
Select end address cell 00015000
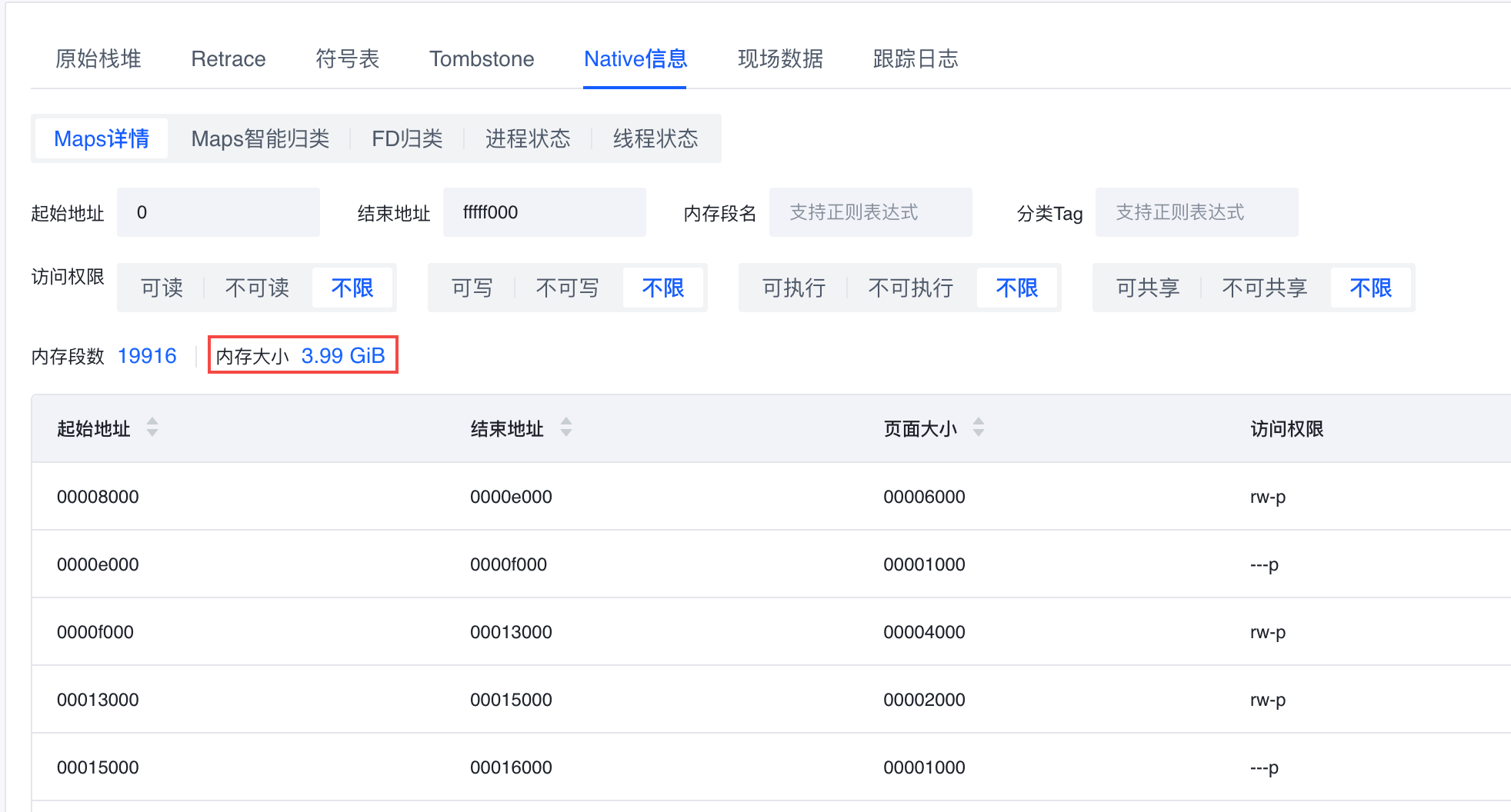coord(511,700)
